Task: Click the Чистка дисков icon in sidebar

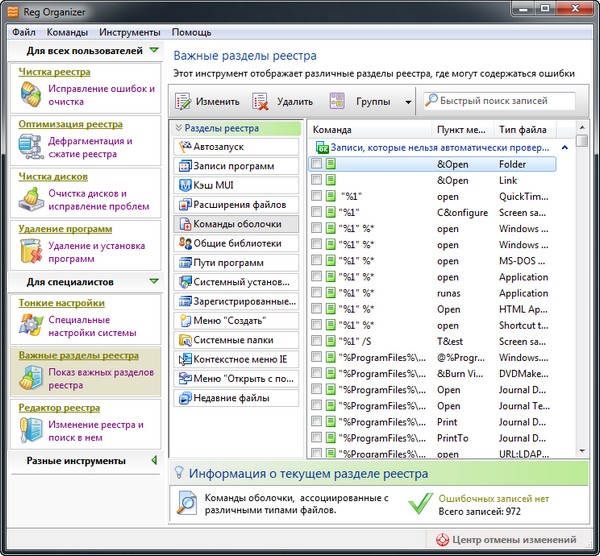Action: tap(32, 200)
